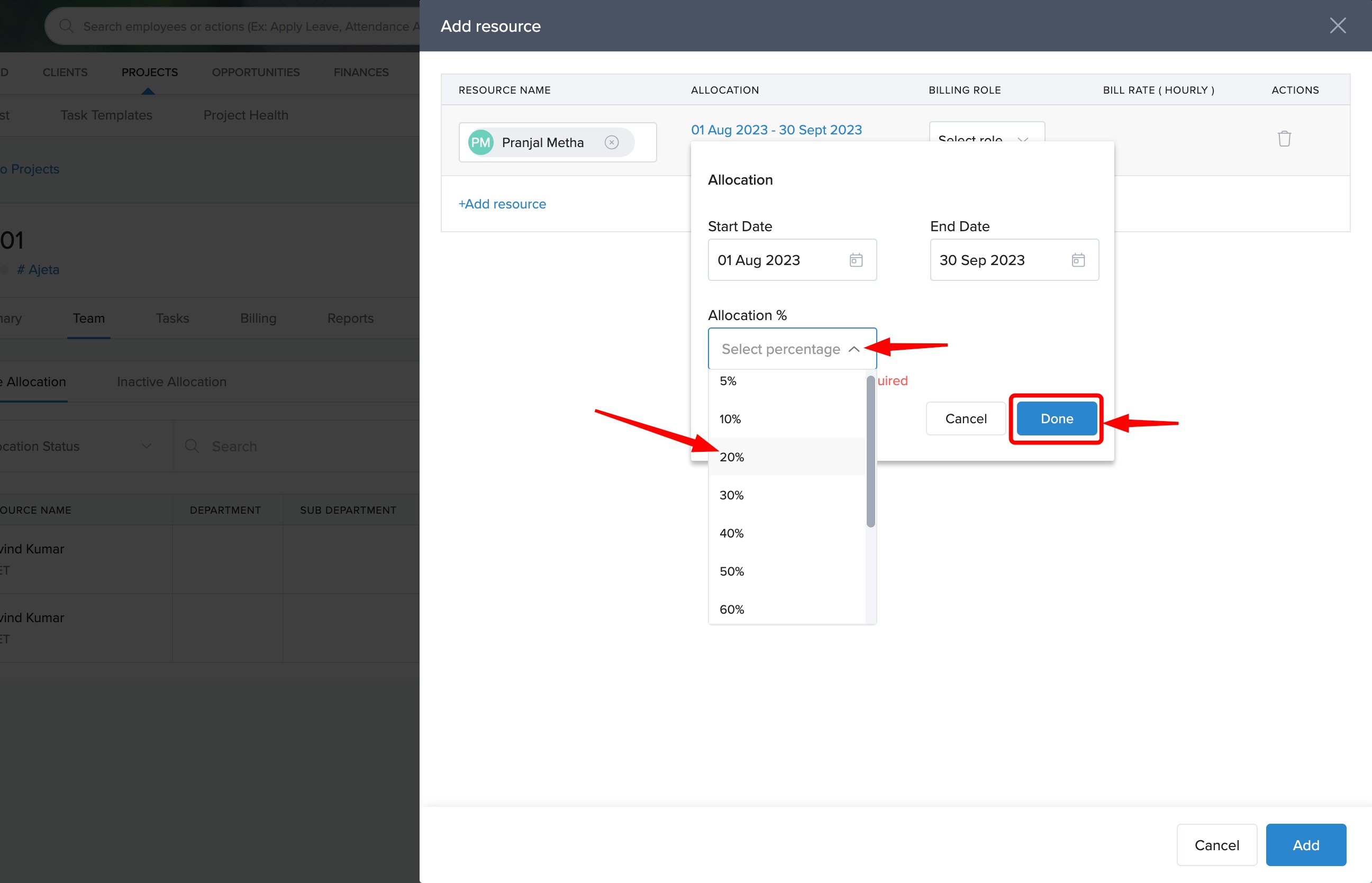1372x883 pixels.
Task: Choose 50% allocation
Action: click(x=787, y=571)
